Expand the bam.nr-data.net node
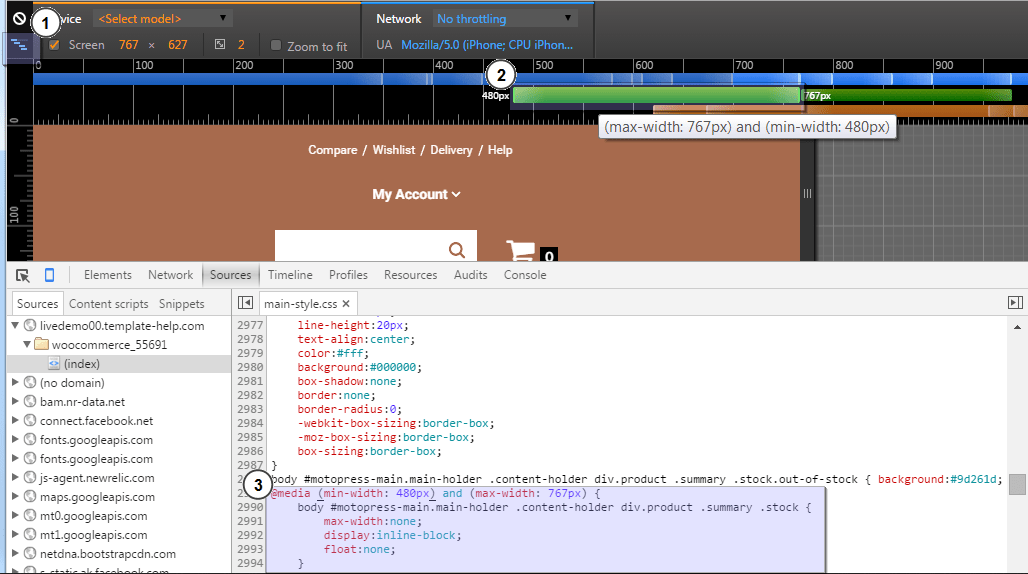 15,401
